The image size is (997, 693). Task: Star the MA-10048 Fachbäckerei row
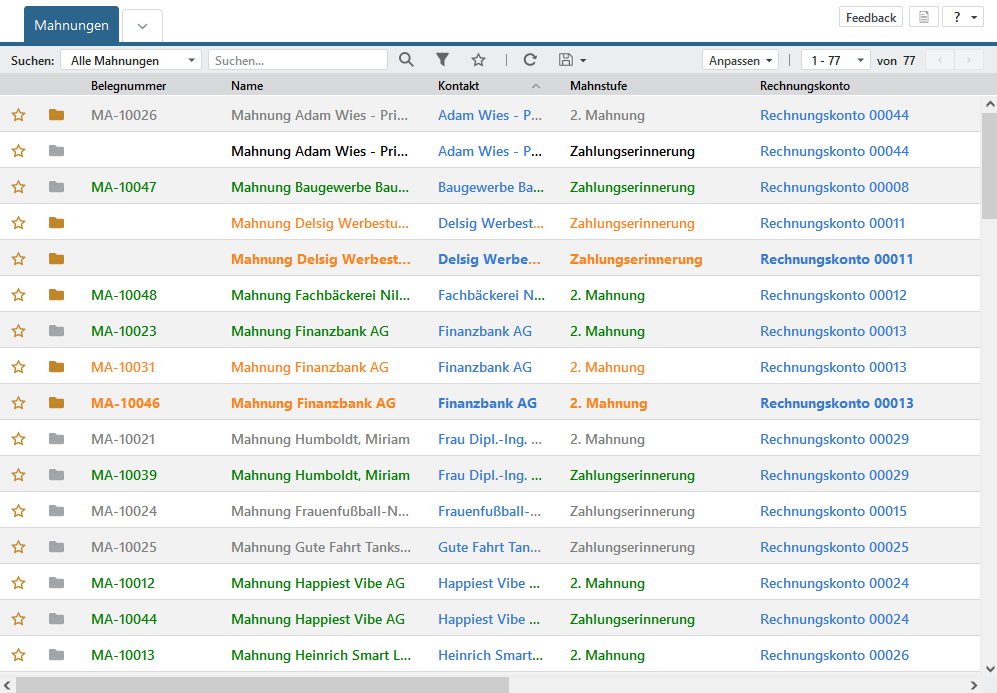point(18,295)
